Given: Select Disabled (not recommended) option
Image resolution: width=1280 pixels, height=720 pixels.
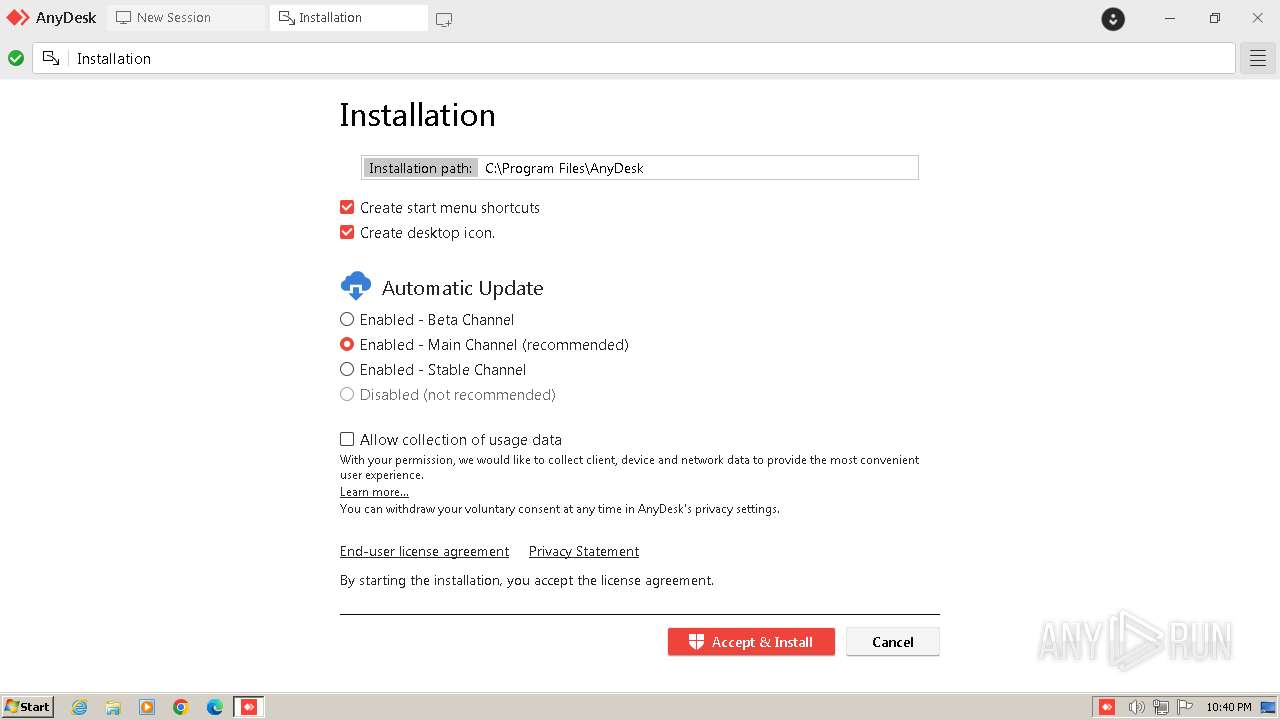Looking at the screenshot, I should [347, 394].
